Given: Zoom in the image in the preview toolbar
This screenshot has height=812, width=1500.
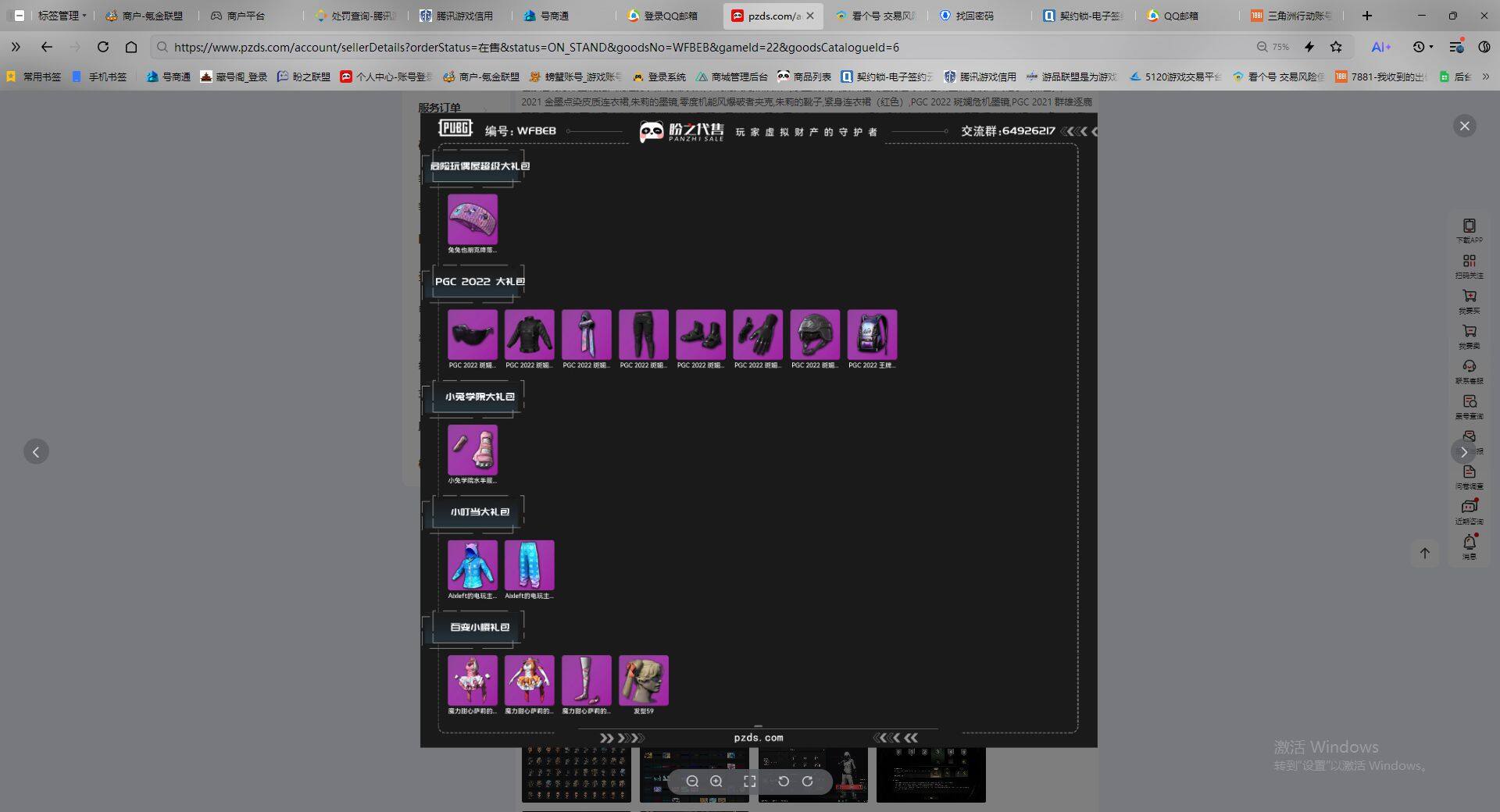Looking at the screenshot, I should click(716, 781).
